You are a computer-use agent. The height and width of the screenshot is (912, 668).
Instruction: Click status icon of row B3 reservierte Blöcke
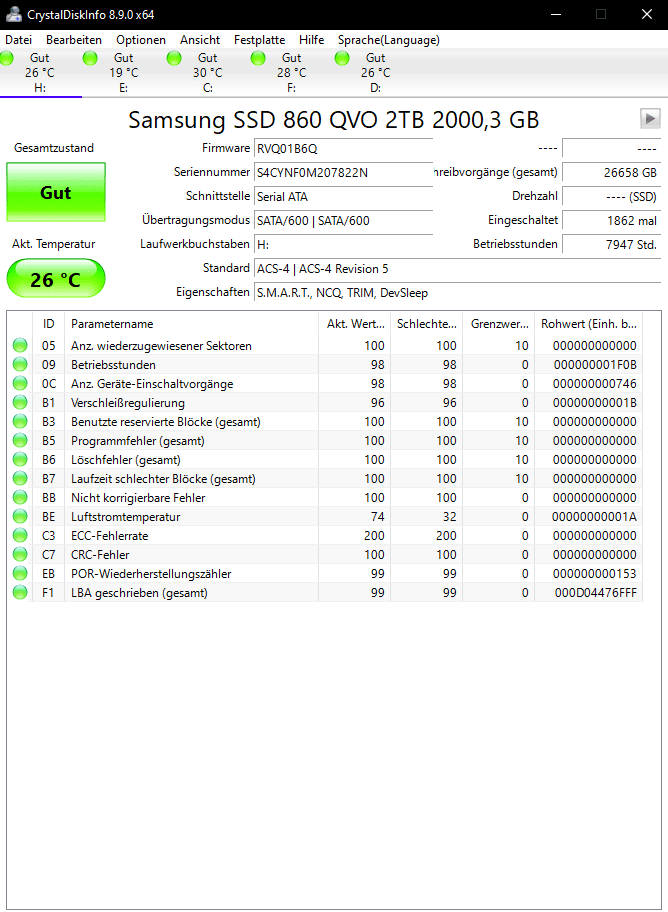point(20,422)
